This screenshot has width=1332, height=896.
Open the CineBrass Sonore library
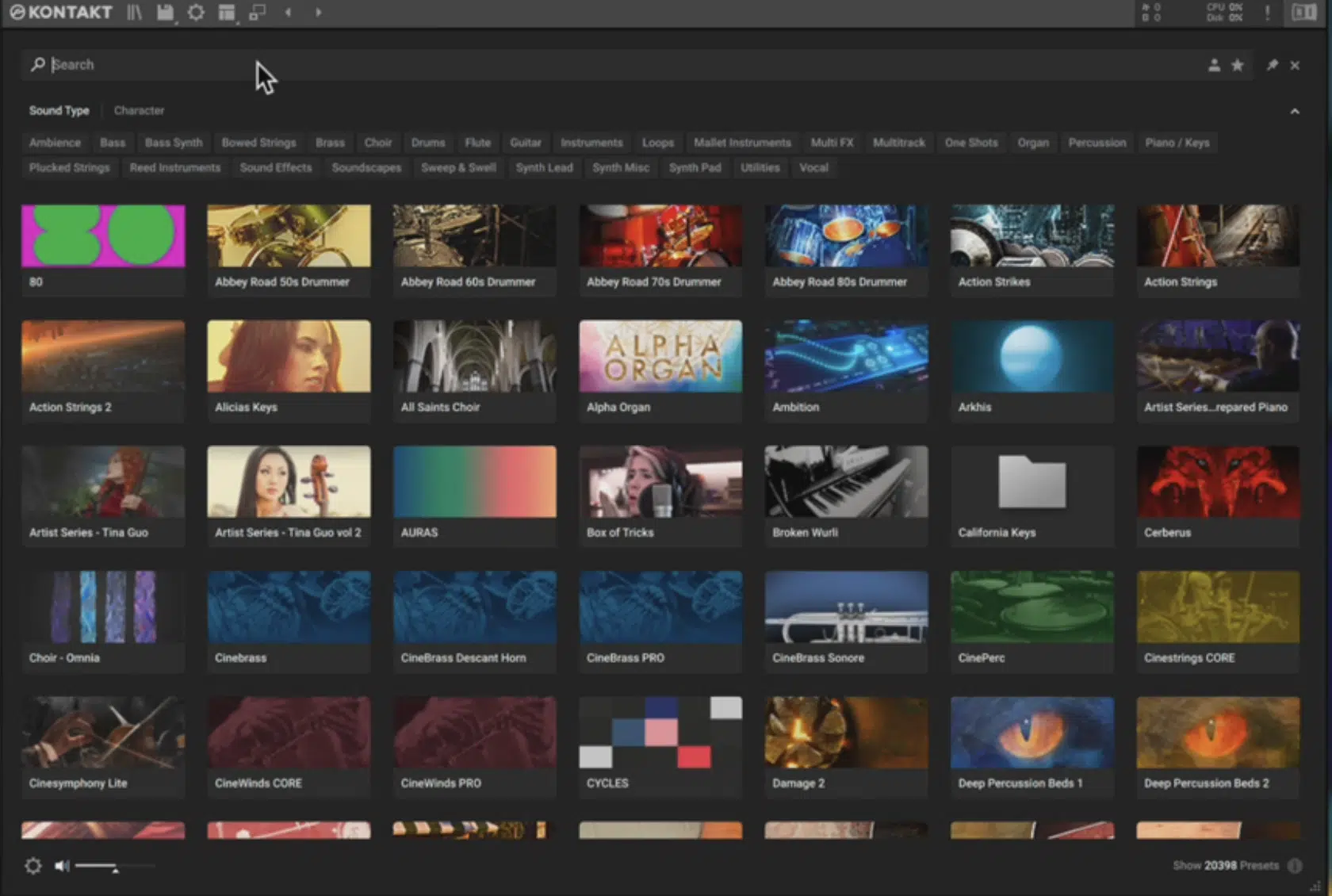click(x=846, y=622)
